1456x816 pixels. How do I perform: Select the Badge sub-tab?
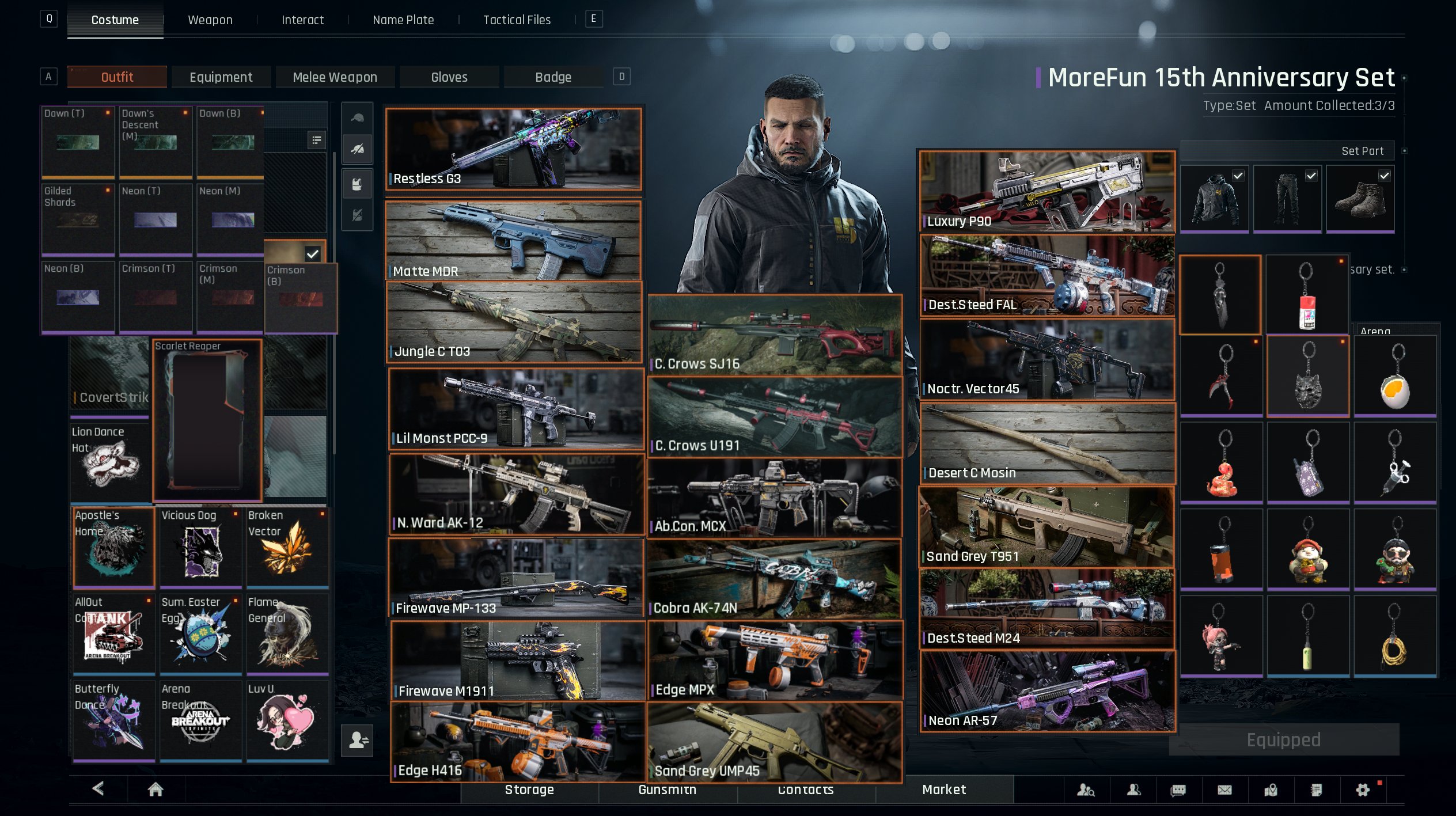pyautogui.click(x=553, y=77)
